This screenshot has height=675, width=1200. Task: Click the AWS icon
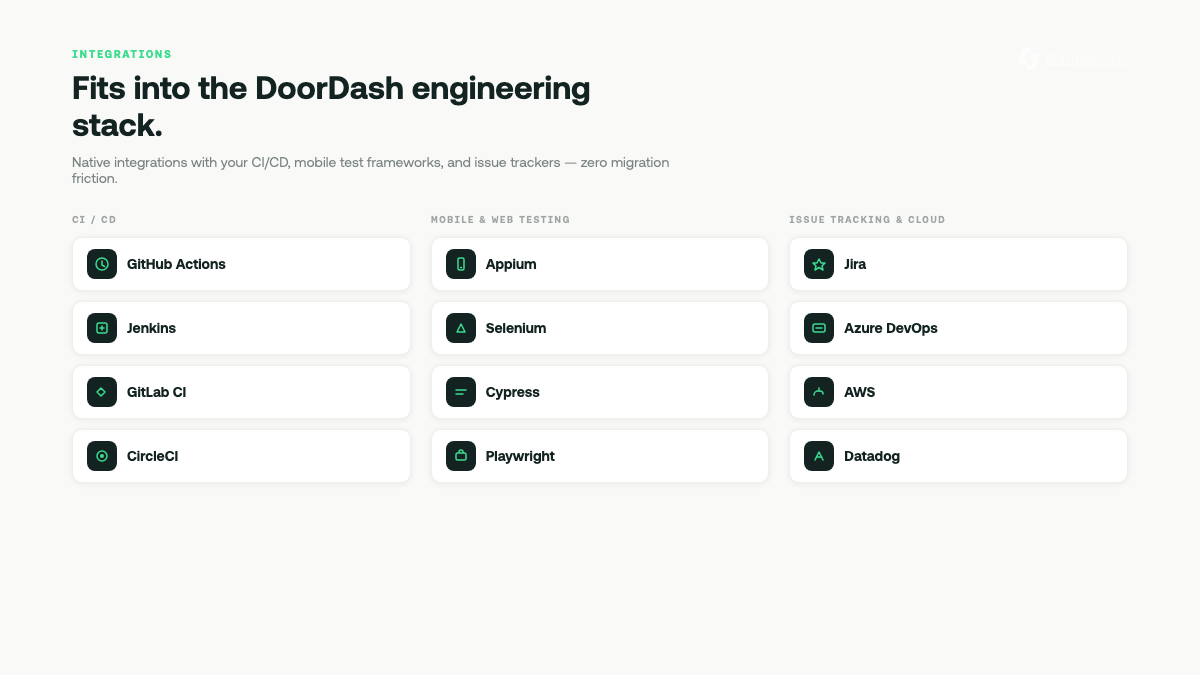coord(819,392)
